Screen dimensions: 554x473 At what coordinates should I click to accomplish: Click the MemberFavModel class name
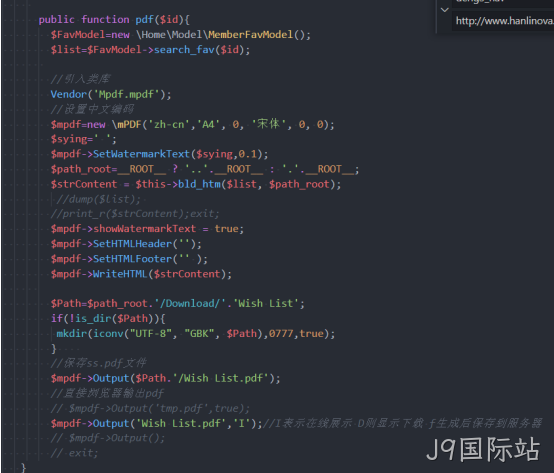click(x=251, y=35)
